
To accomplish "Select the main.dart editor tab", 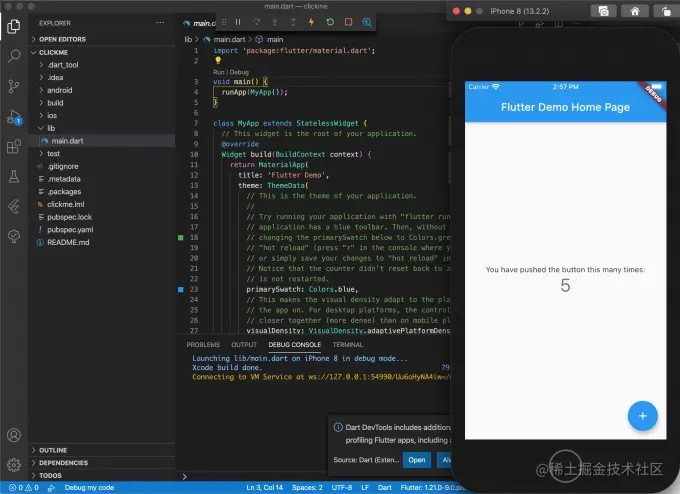I will pos(199,23).
